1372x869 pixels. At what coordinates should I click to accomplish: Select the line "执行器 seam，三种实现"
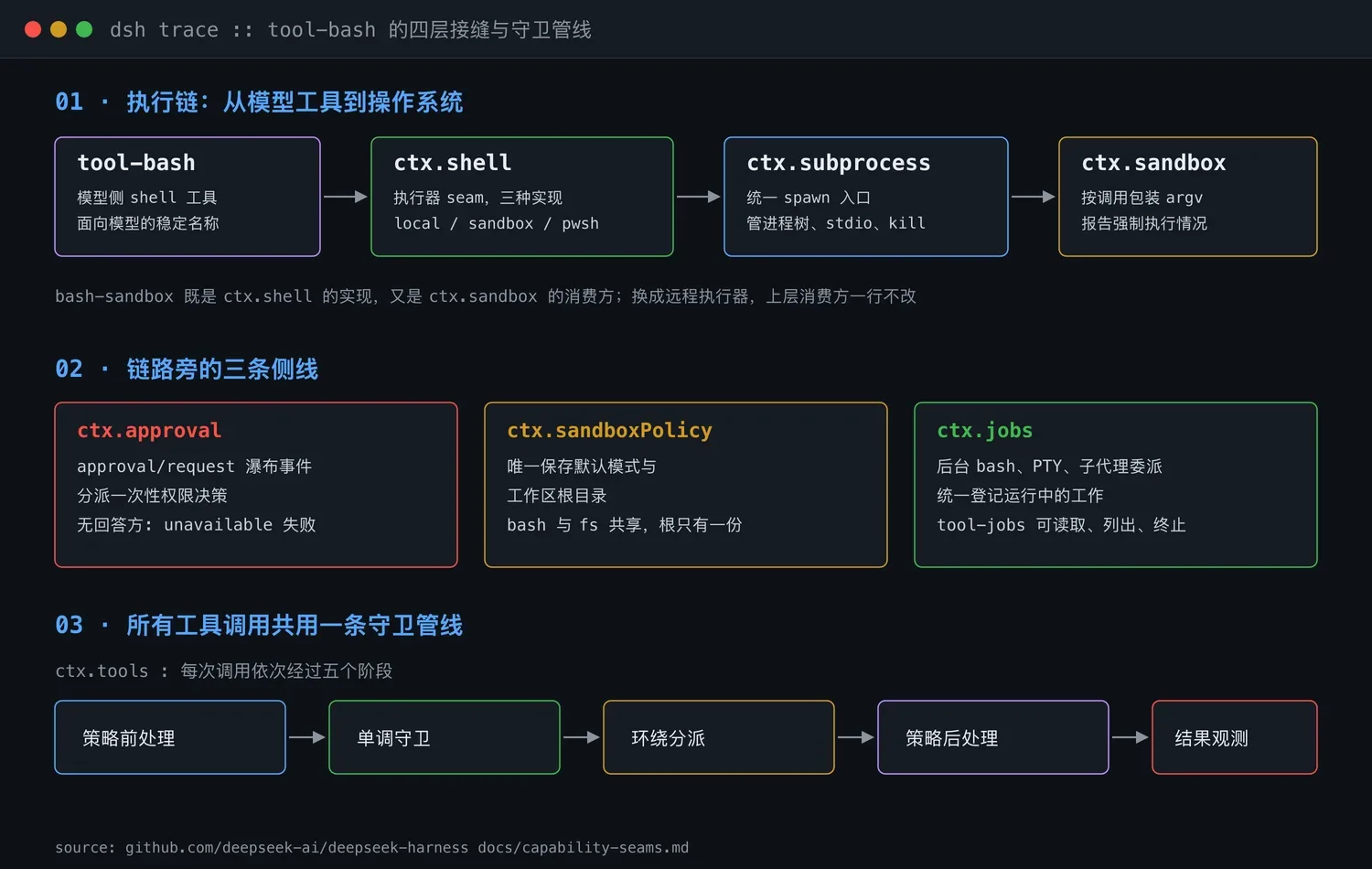478,198
